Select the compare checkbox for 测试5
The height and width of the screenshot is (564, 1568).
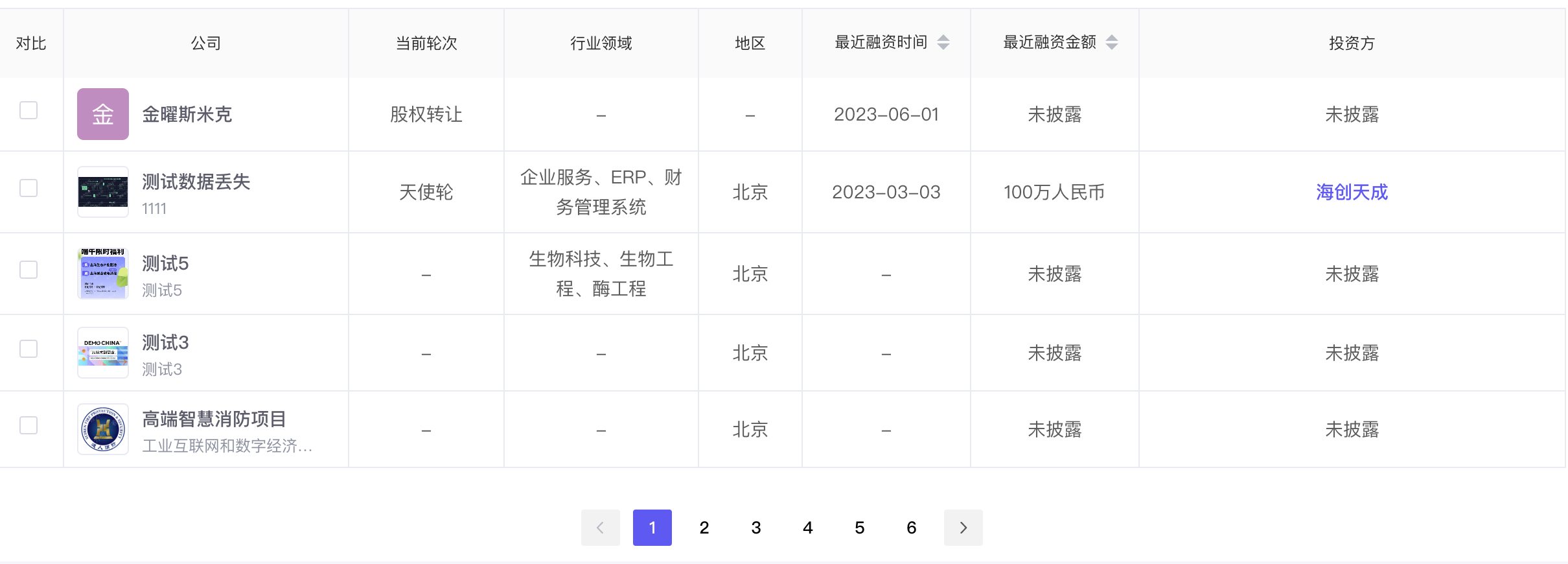pyautogui.click(x=29, y=270)
